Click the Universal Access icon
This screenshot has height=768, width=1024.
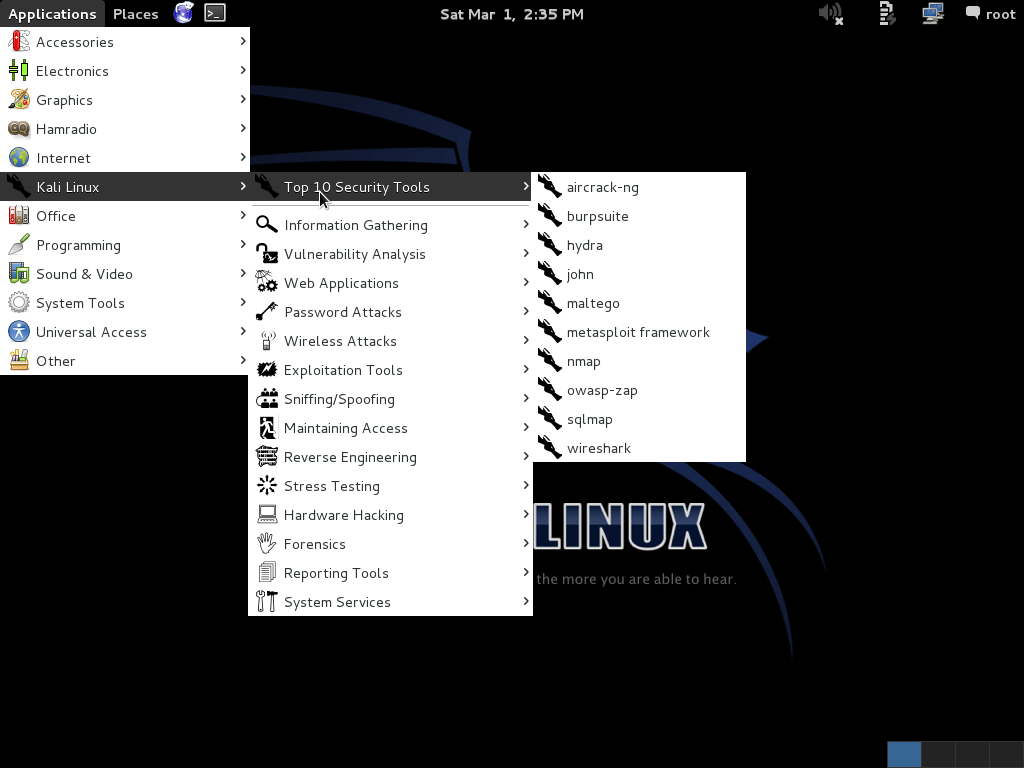pyautogui.click(x=19, y=332)
